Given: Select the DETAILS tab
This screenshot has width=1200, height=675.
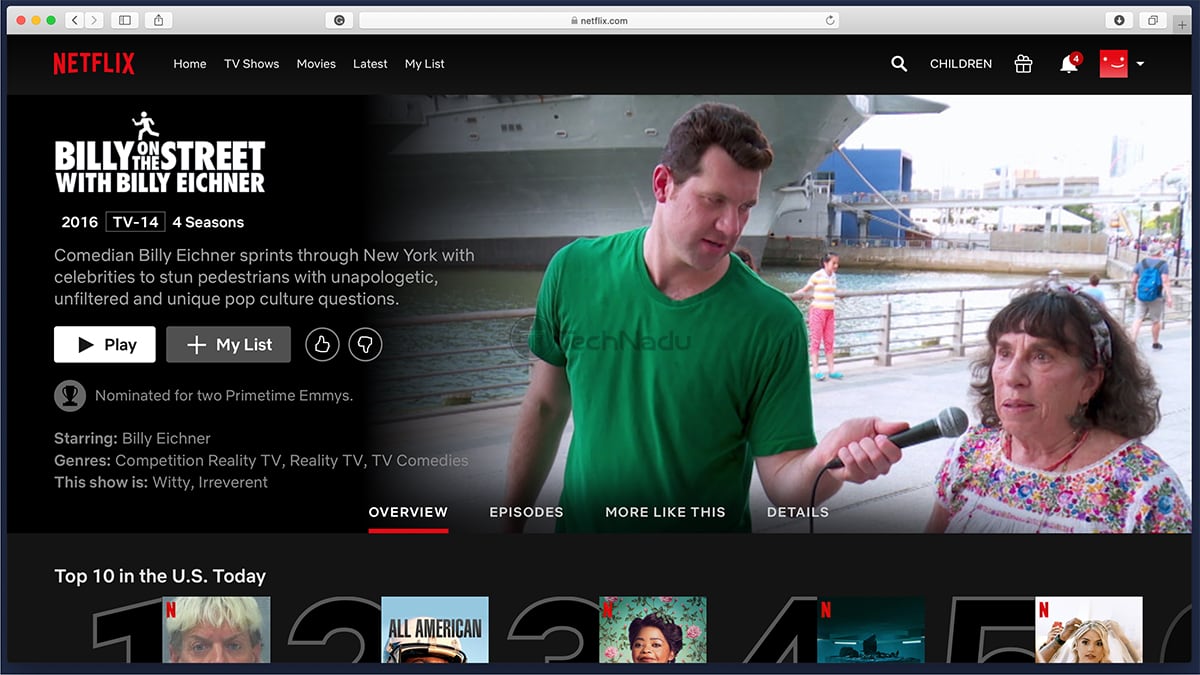Looking at the screenshot, I should pos(798,512).
